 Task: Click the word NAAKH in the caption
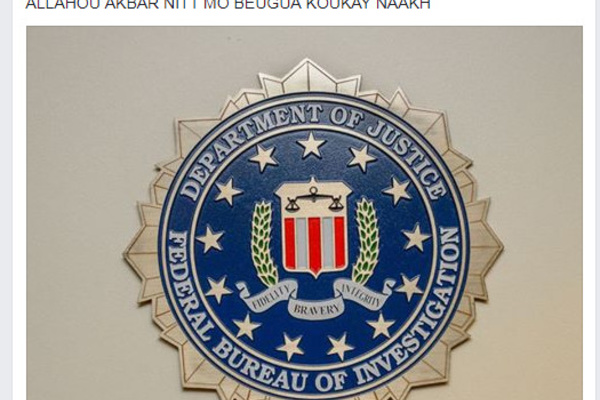click(x=404, y=5)
